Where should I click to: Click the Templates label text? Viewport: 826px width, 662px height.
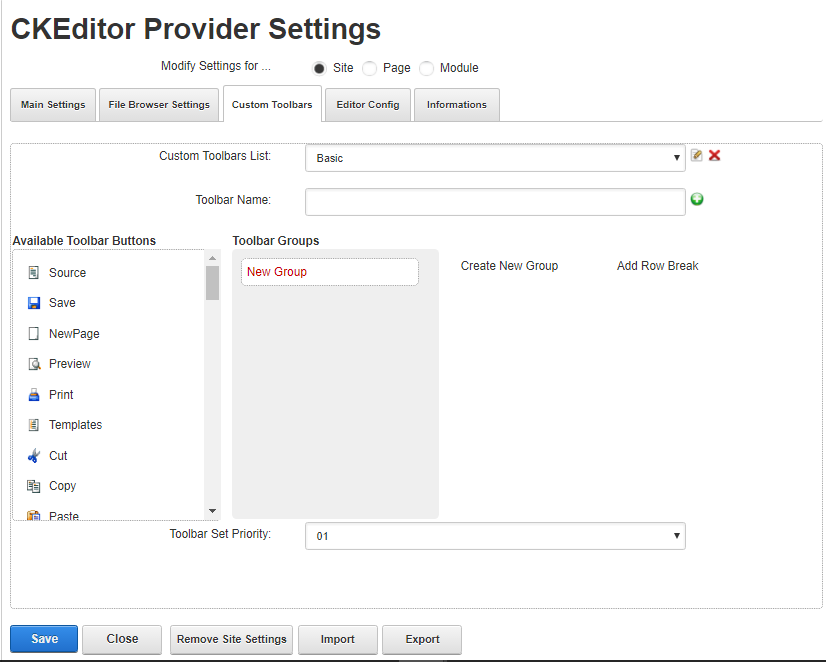(75, 425)
